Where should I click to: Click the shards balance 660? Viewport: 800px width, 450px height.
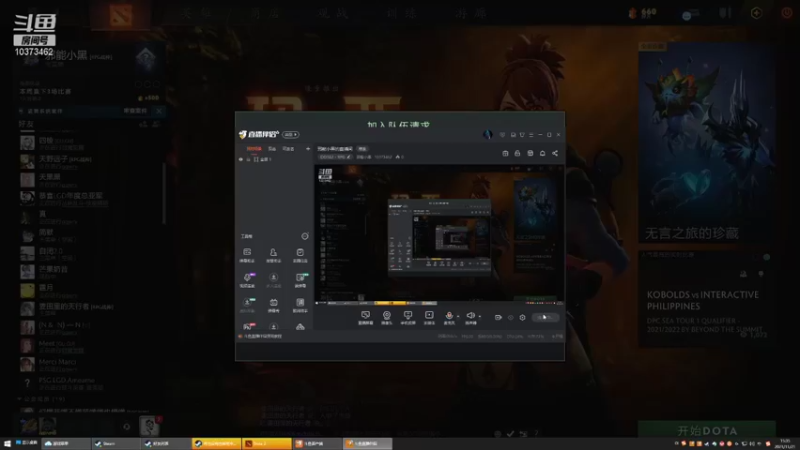[x=643, y=12]
